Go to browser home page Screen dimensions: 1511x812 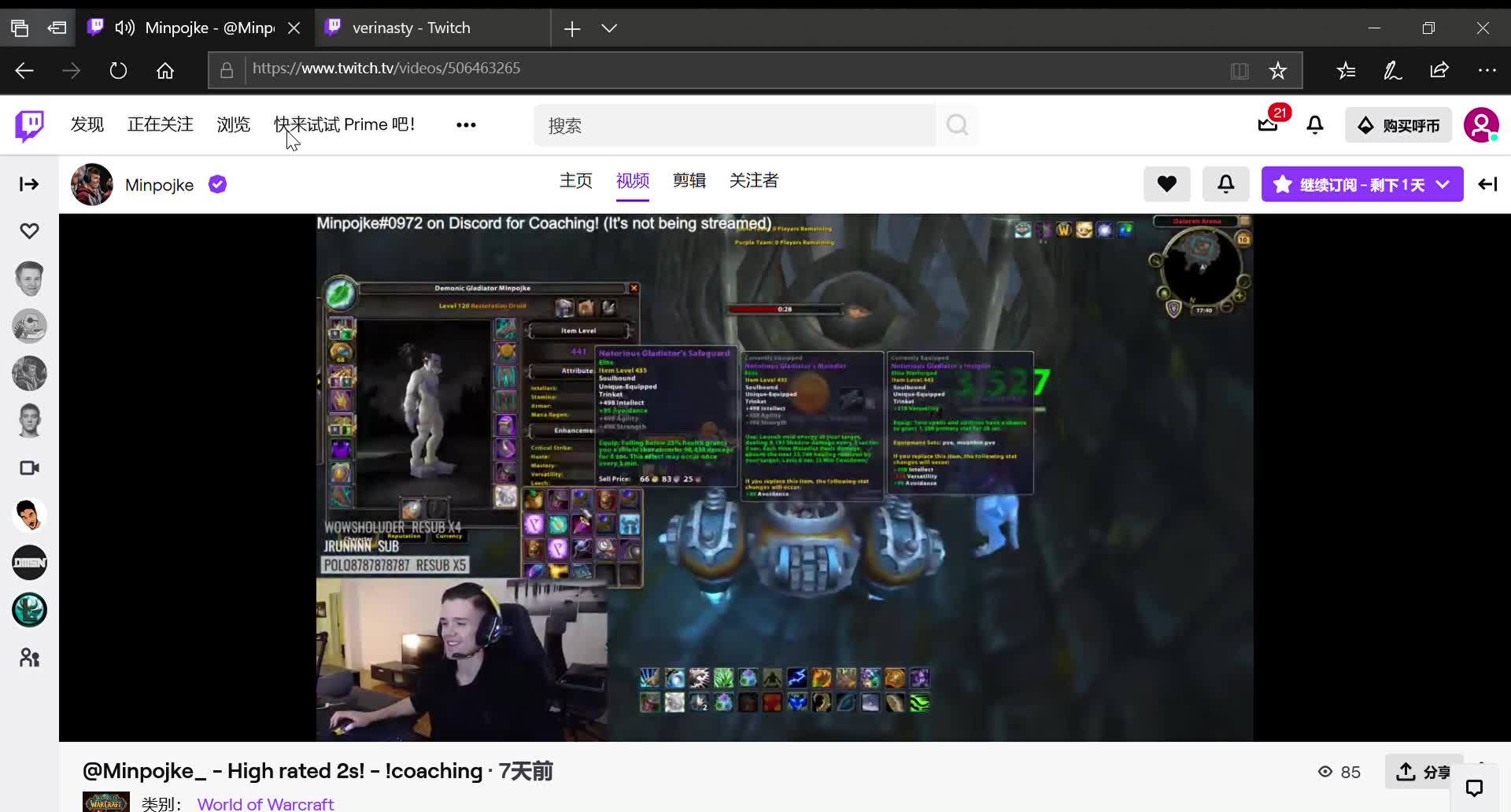click(x=165, y=71)
